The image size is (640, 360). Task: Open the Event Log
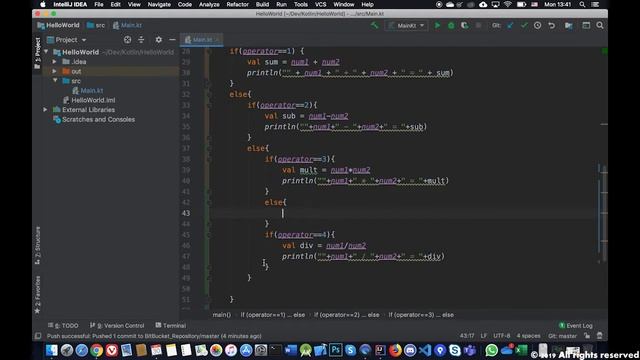coord(576,325)
